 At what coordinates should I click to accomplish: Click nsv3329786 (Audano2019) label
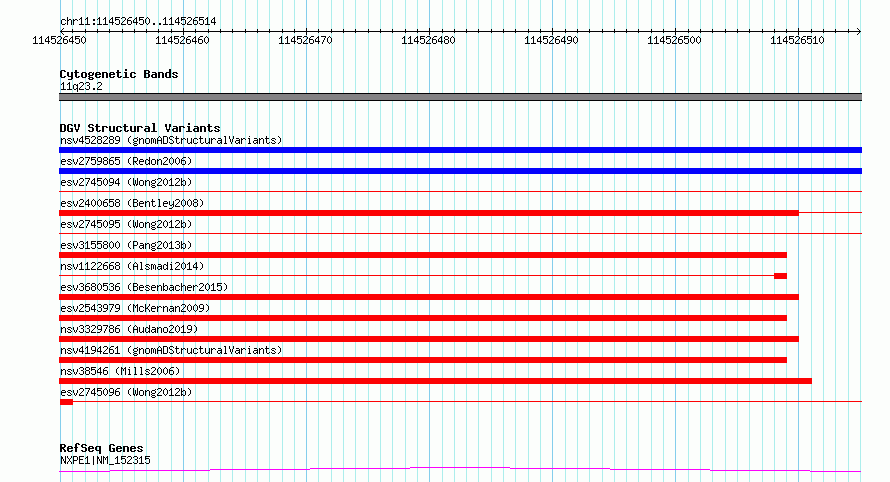coord(129,329)
